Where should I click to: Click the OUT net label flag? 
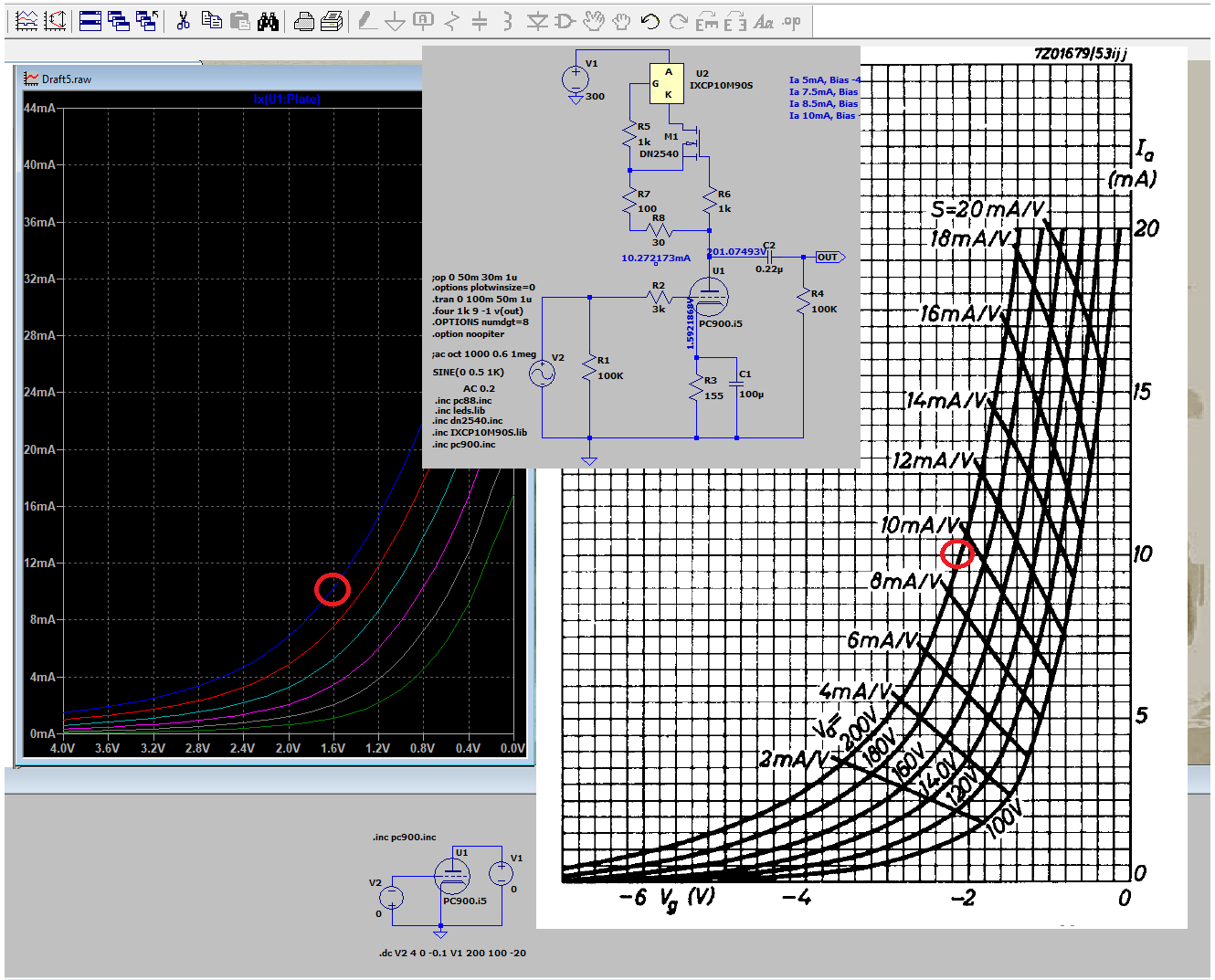tap(829, 258)
